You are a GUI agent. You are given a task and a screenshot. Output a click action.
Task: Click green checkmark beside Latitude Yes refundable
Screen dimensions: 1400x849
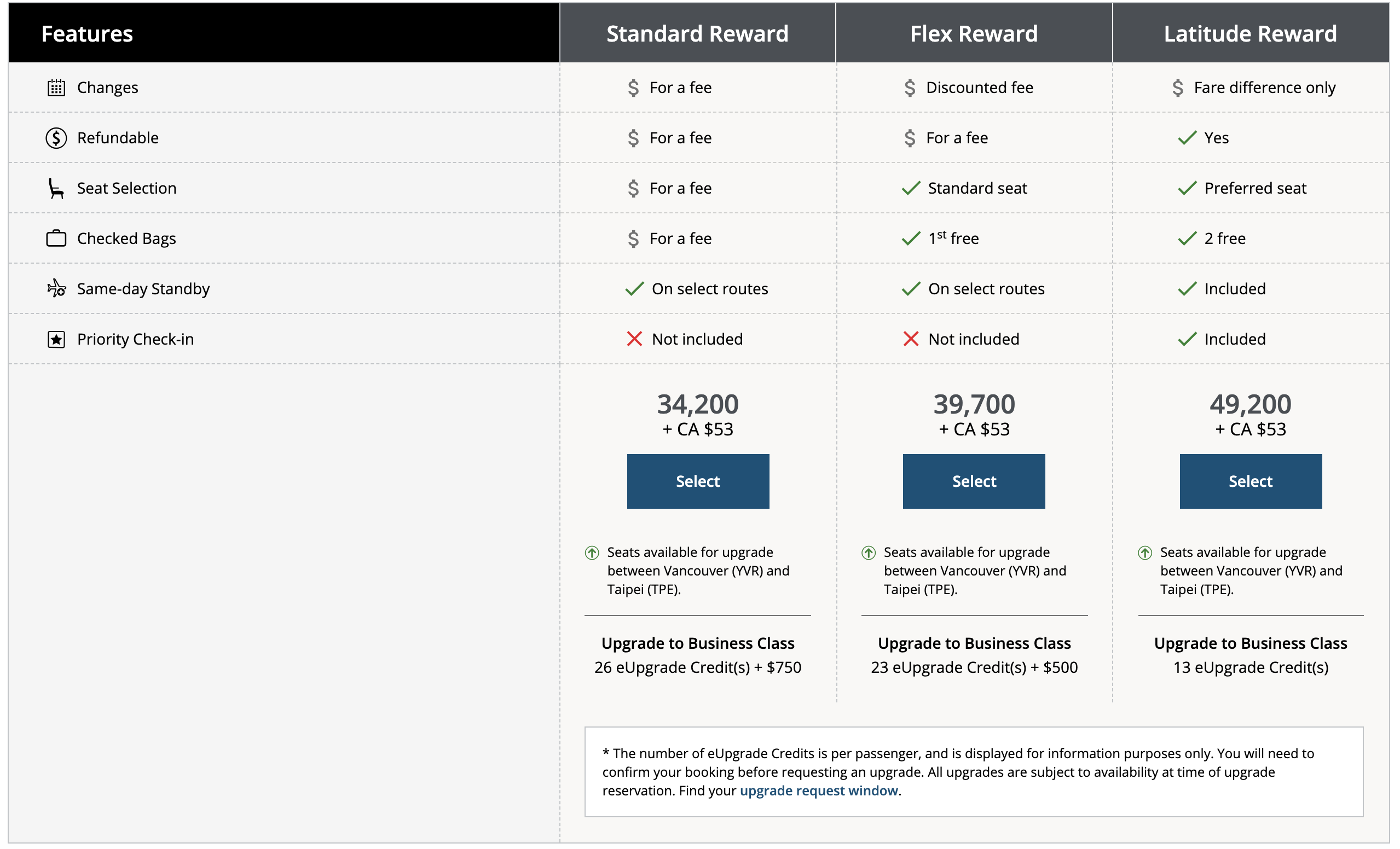click(x=1187, y=138)
